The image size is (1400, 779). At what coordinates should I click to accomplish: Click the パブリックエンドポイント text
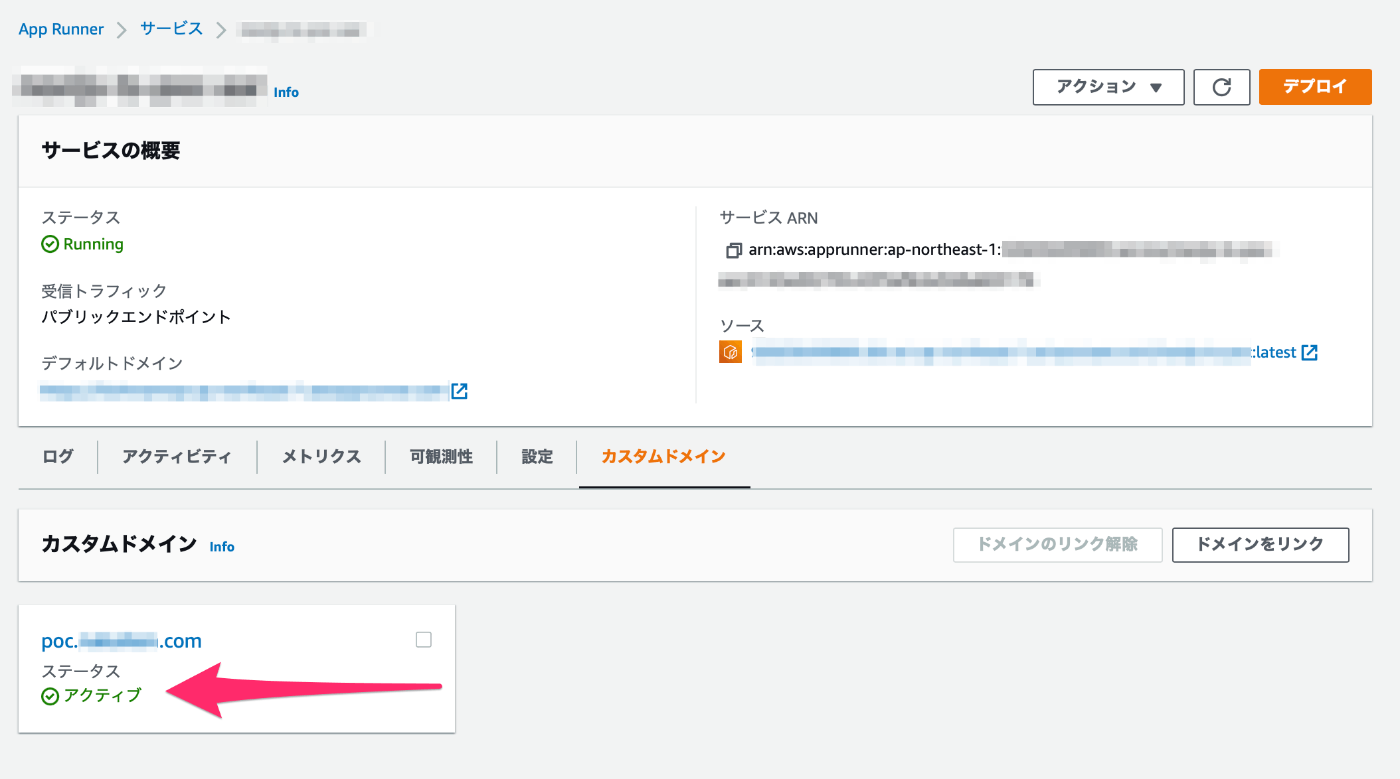[136, 317]
